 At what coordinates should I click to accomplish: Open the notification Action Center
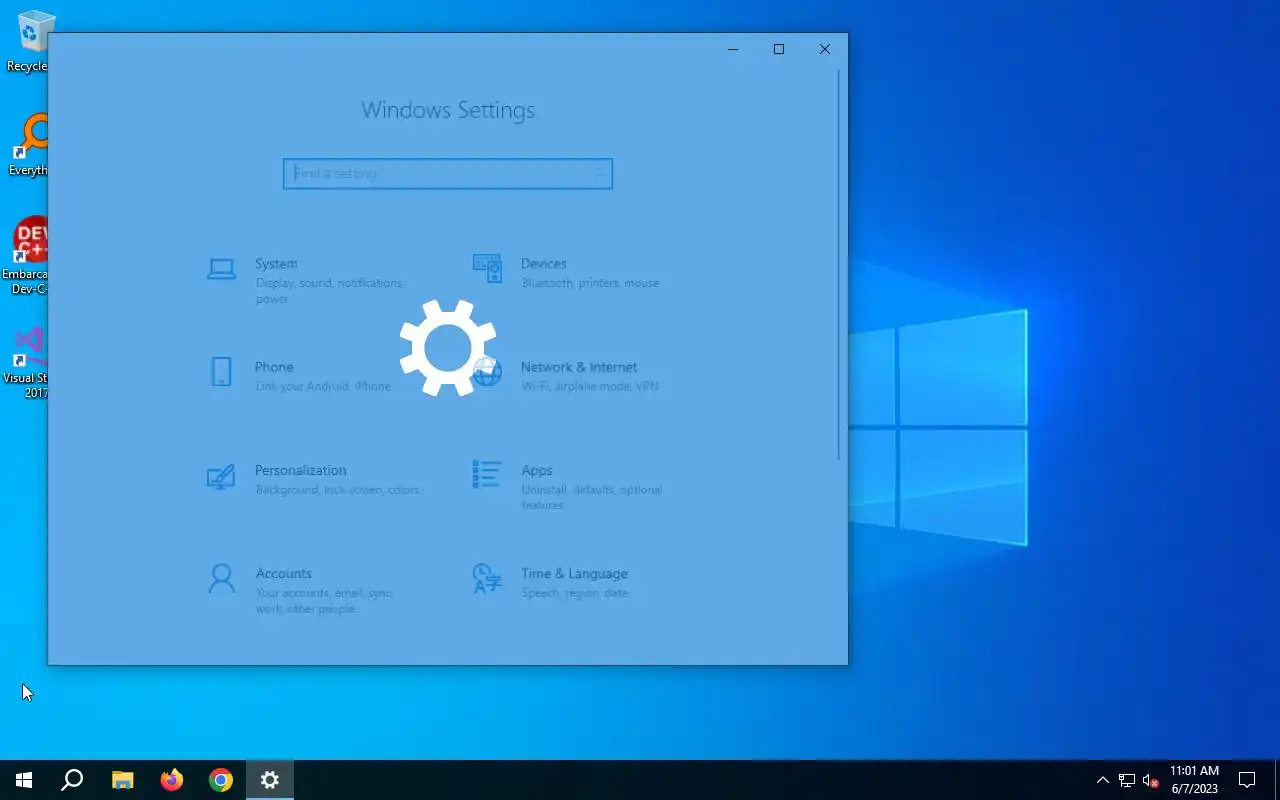point(1247,780)
